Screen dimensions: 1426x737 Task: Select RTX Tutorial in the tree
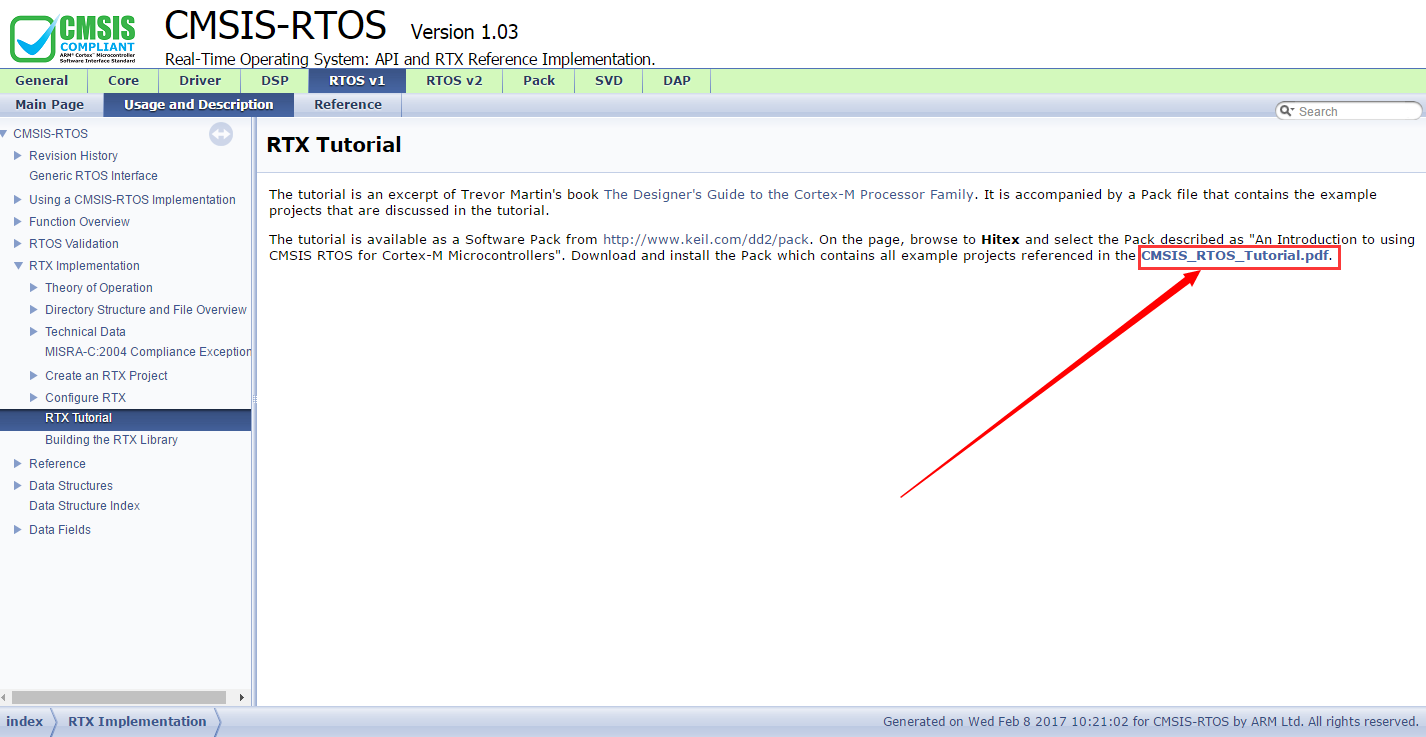[x=78, y=418]
